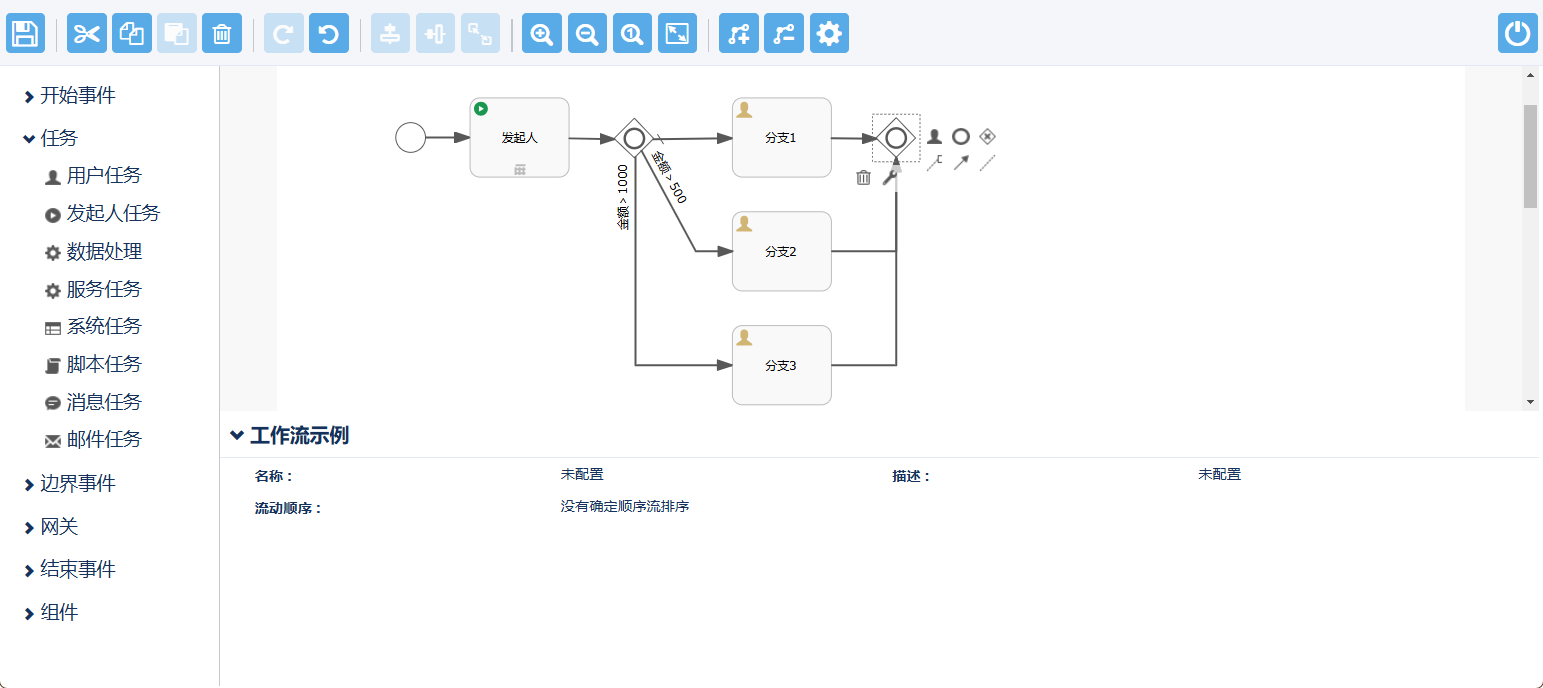This screenshot has width=1543, height=688.
Task: Expand the 网关 category
Action: coord(59,527)
